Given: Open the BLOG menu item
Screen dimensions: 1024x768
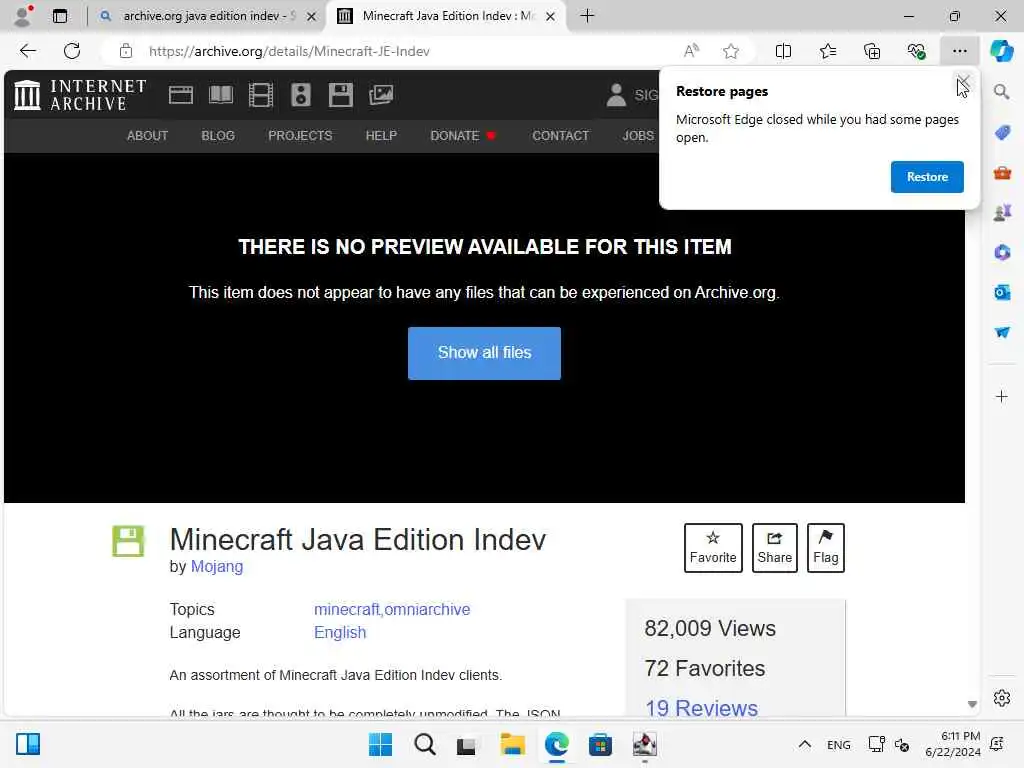Looking at the screenshot, I should pos(217,136).
